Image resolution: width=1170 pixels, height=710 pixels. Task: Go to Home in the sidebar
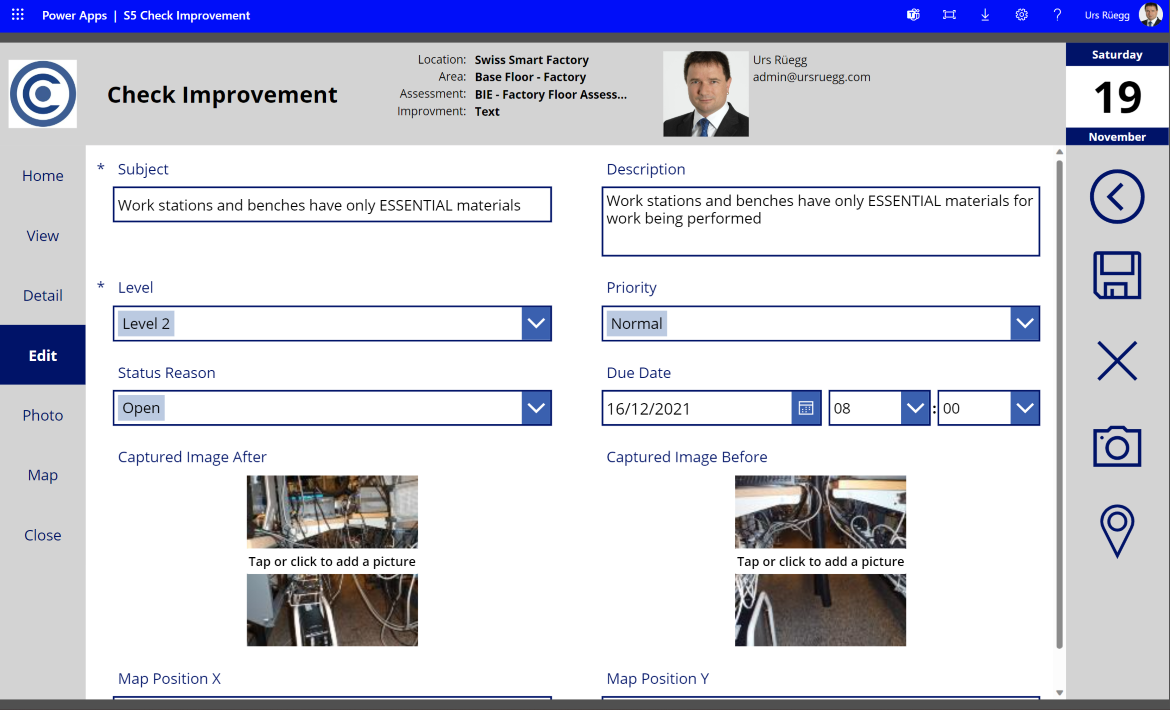coord(43,176)
